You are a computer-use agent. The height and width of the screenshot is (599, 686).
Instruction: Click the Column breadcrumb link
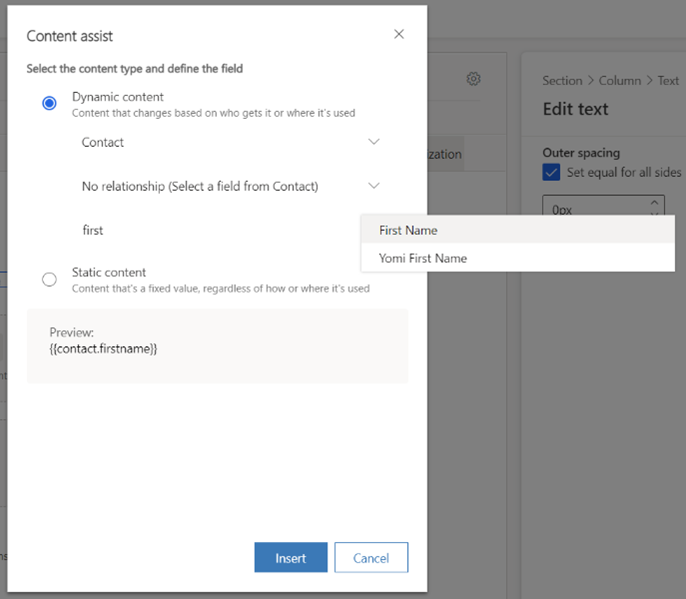pyautogui.click(x=620, y=81)
